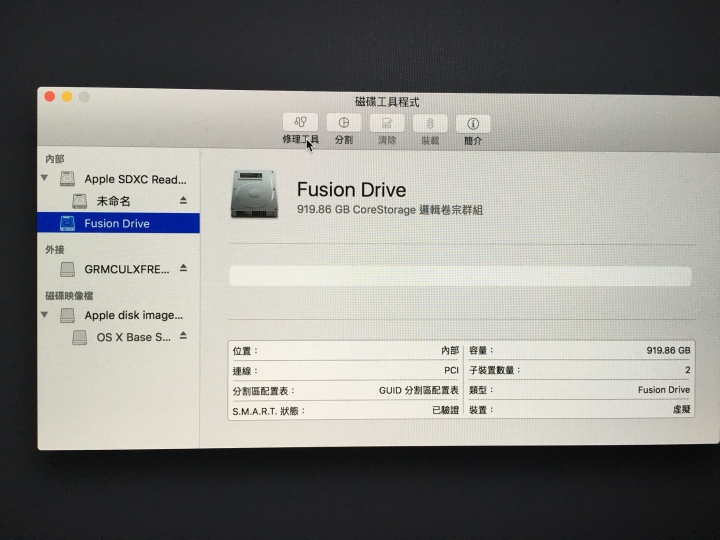Click the S.M.A.R.T. 狀態 label
The image size is (720, 540).
pyautogui.click(x=268, y=411)
